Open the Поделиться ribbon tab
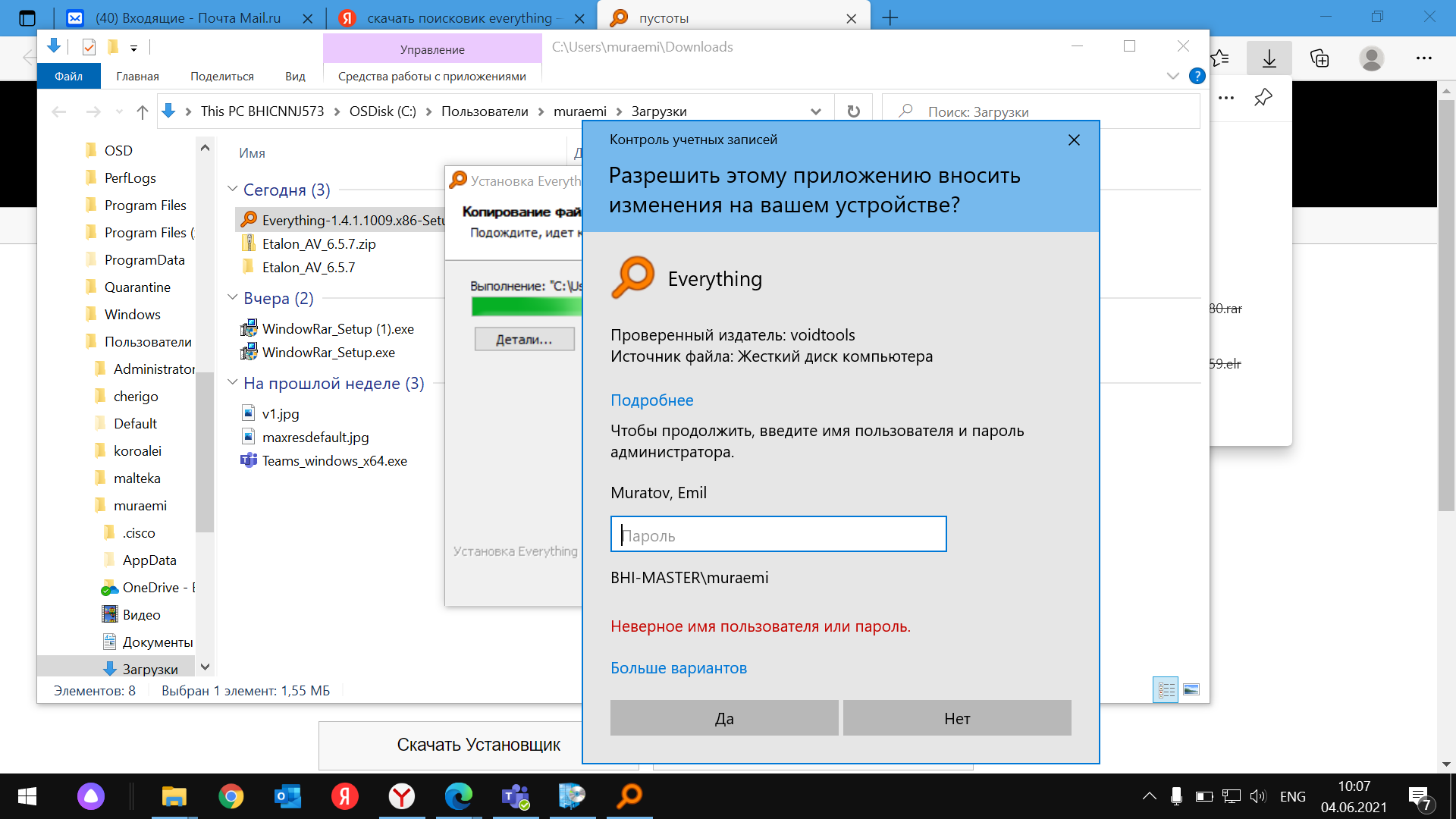 point(222,76)
